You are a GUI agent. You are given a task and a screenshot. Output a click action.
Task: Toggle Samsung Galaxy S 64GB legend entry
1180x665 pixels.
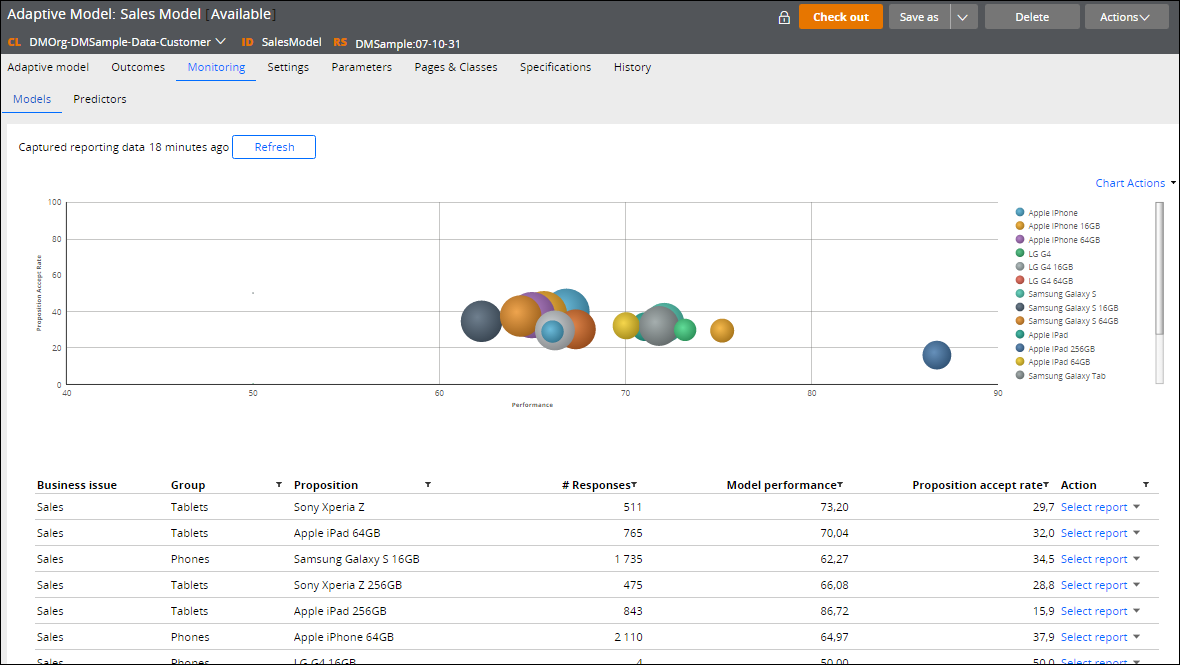(1019, 321)
